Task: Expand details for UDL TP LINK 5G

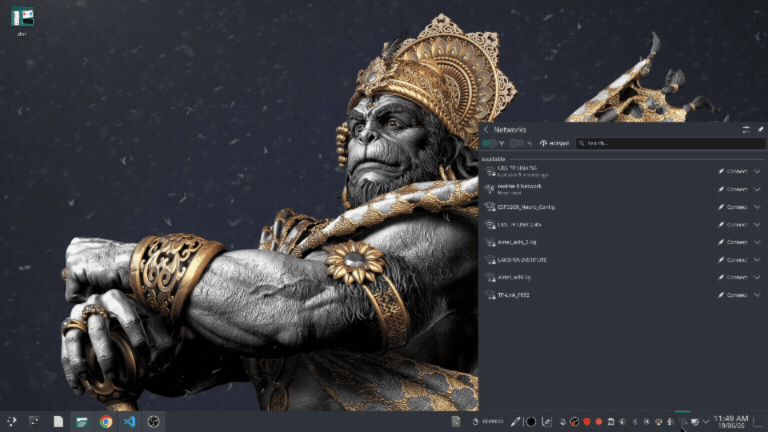Action: click(x=757, y=171)
